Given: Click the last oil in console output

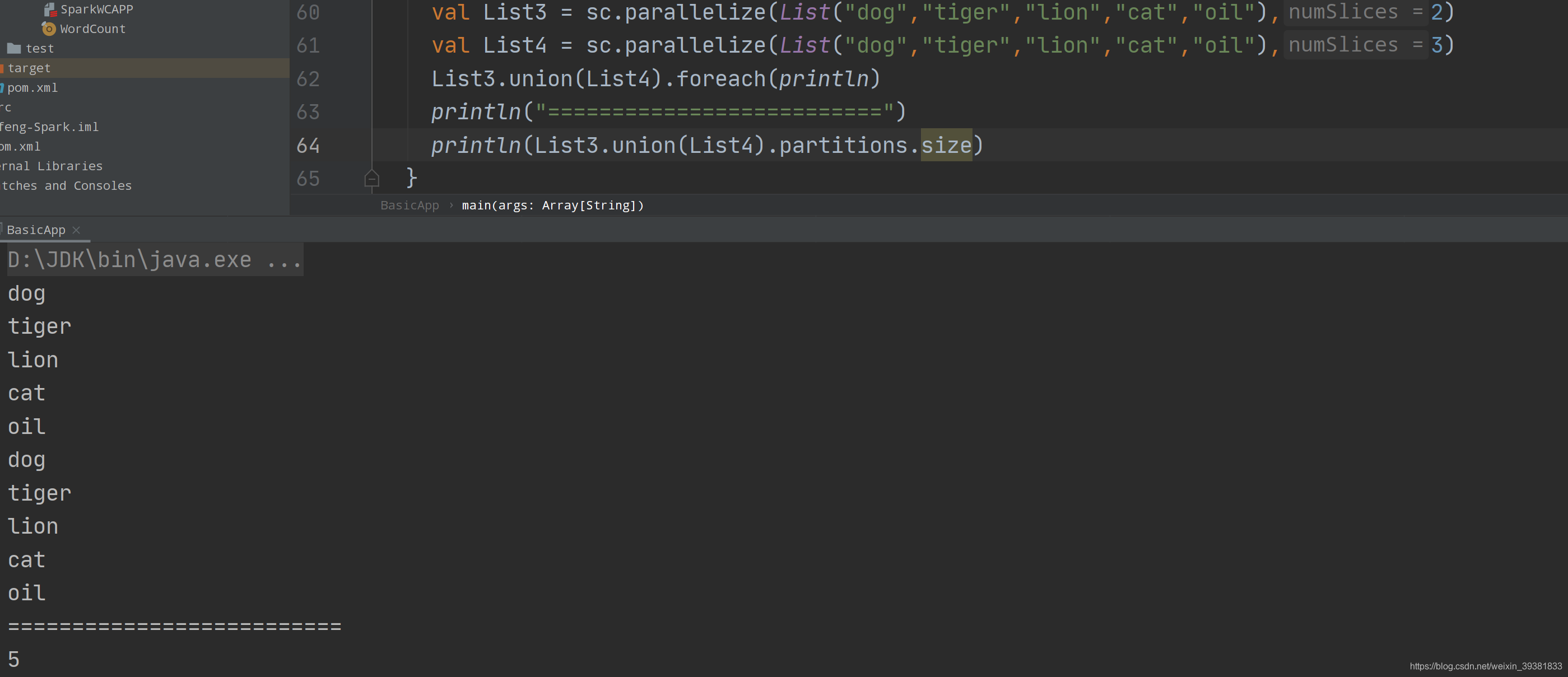Looking at the screenshot, I should pyautogui.click(x=27, y=593).
